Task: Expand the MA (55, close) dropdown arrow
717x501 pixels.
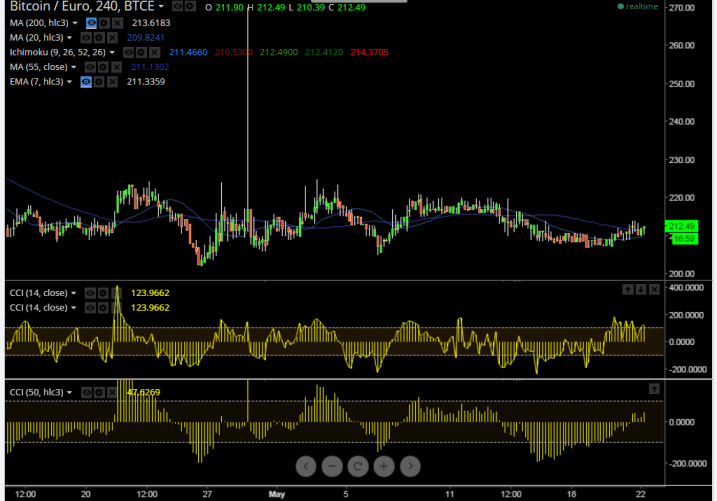Action: (74, 67)
